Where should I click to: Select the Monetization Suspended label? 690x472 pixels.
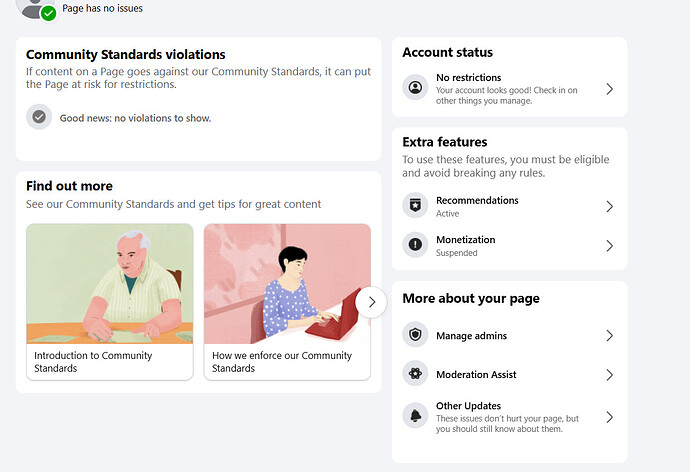[x=457, y=253]
